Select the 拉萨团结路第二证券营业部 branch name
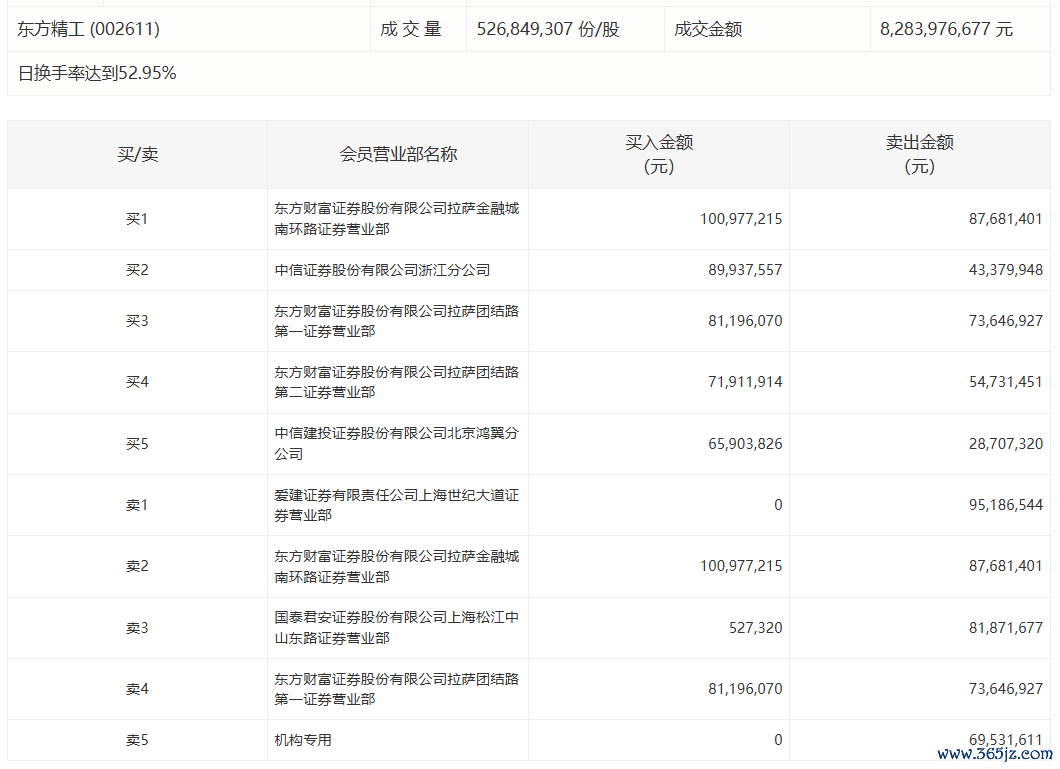The image size is (1060, 769). coord(397,382)
